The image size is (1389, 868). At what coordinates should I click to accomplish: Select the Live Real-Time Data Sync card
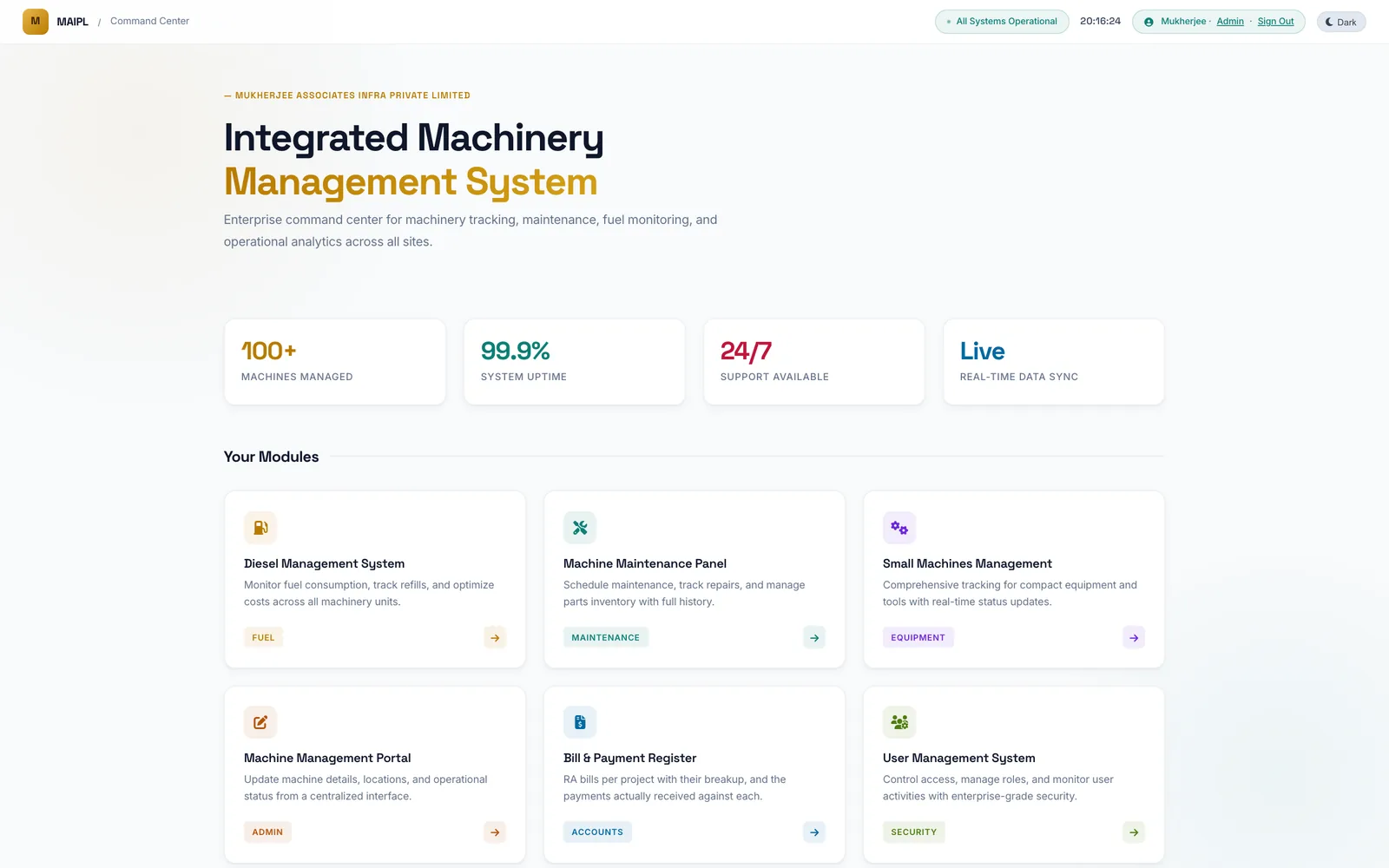click(1054, 362)
